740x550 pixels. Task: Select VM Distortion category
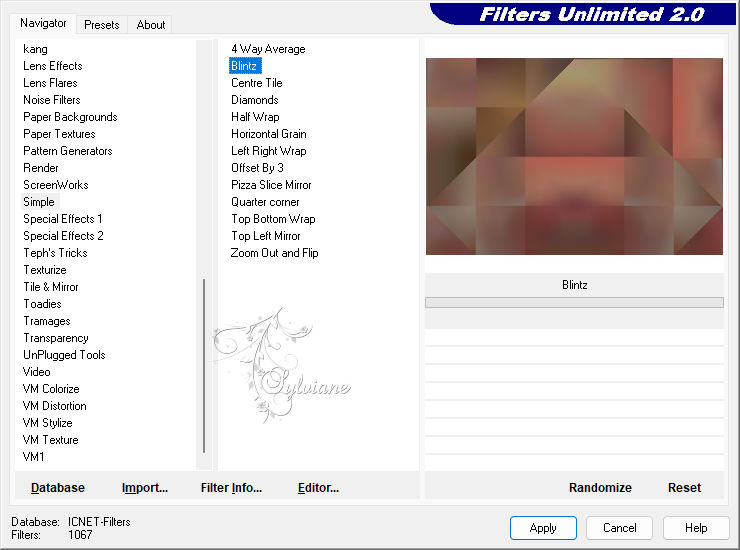pyautogui.click(x=54, y=406)
